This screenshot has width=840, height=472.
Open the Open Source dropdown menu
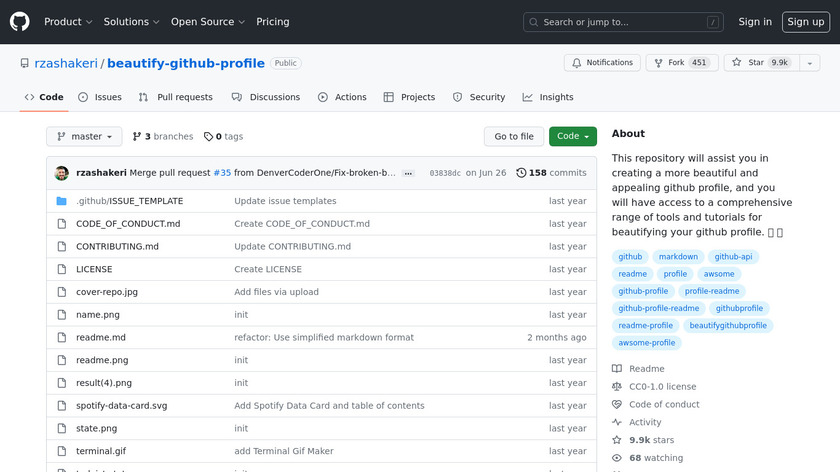click(208, 22)
